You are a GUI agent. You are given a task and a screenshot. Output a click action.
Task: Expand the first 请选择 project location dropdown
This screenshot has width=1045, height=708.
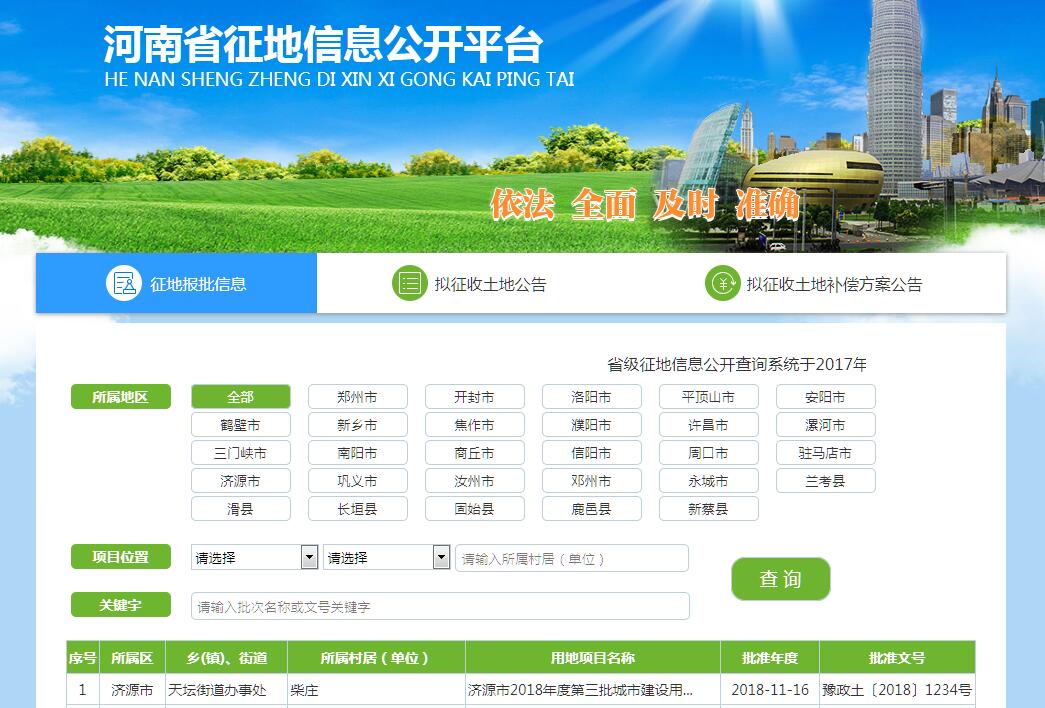(x=254, y=557)
